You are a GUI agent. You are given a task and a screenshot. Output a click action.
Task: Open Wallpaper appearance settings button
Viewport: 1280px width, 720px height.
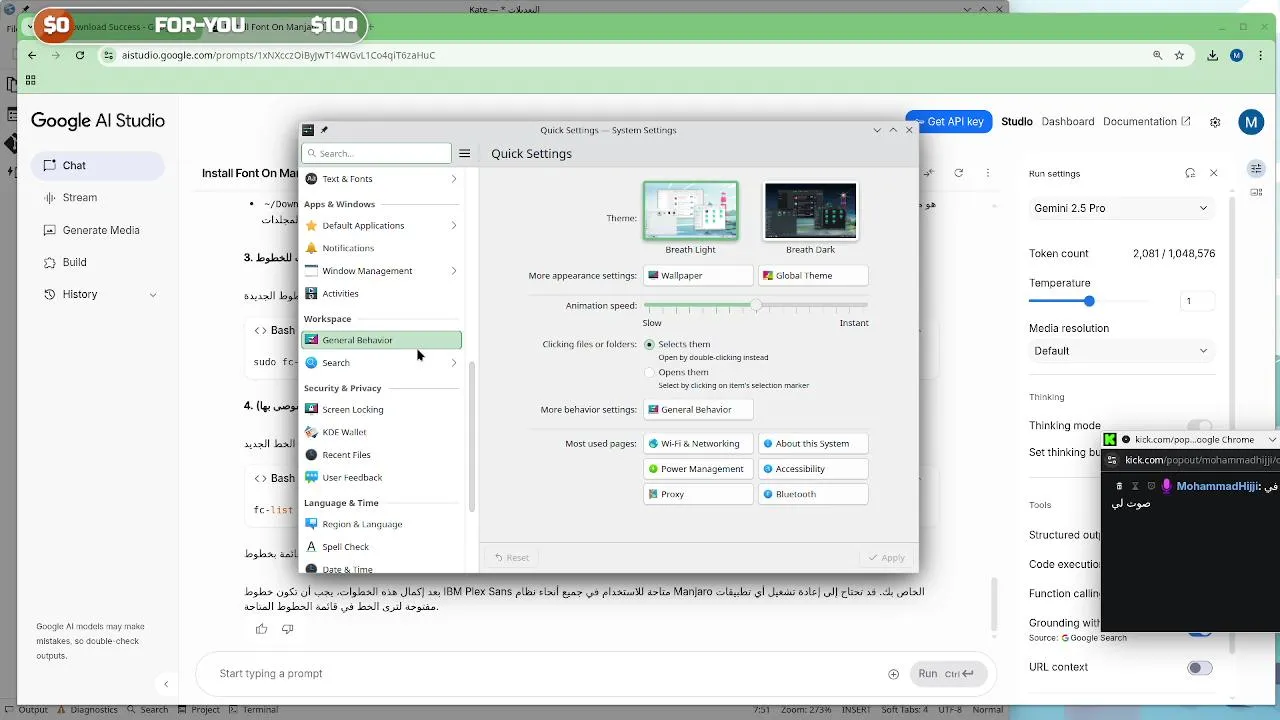698,275
